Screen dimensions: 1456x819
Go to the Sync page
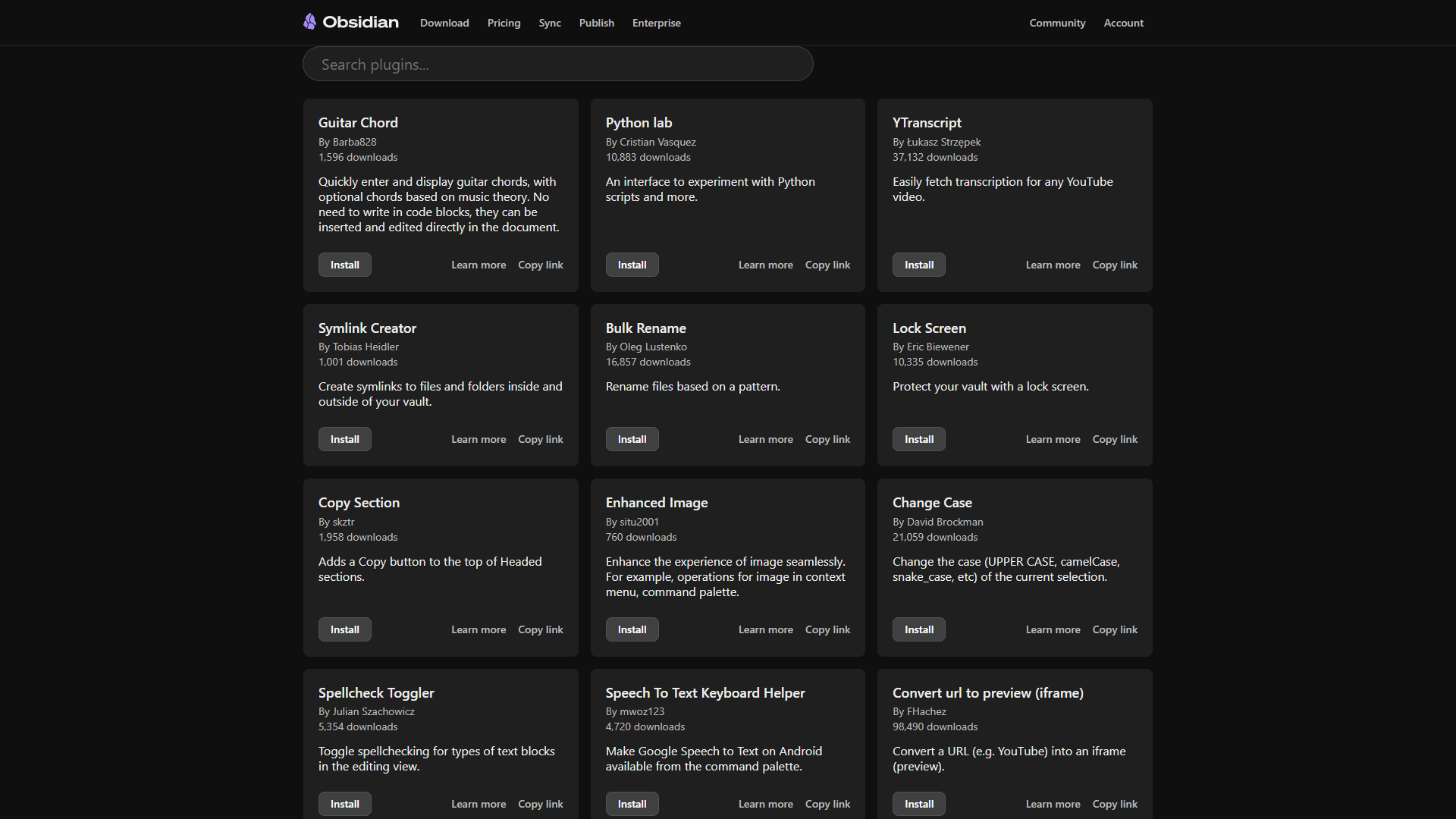[550, 23]
